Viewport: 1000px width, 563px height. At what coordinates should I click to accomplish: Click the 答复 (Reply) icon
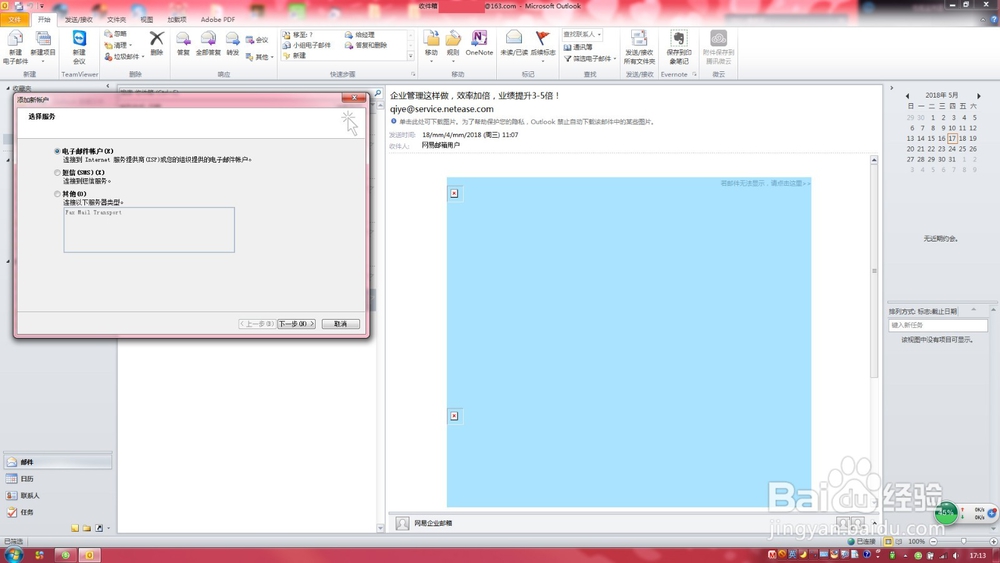(x=183, y=39)
